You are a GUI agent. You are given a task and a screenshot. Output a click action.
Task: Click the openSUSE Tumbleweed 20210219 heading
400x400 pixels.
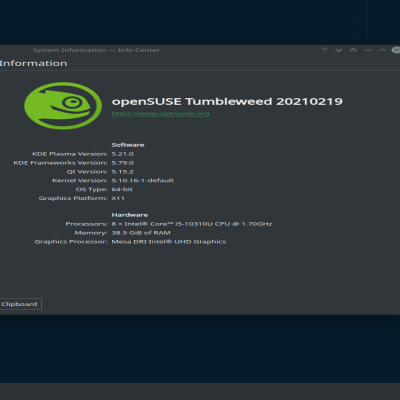227,101
